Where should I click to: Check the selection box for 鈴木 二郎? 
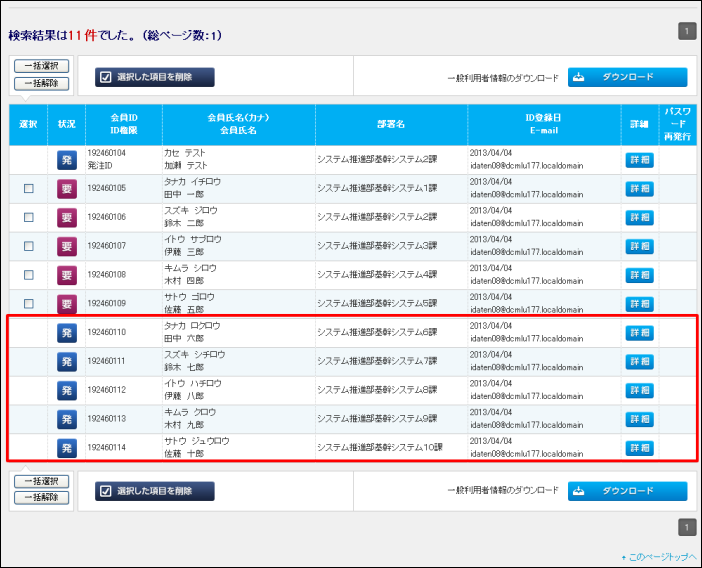click(x=28, y=217)
